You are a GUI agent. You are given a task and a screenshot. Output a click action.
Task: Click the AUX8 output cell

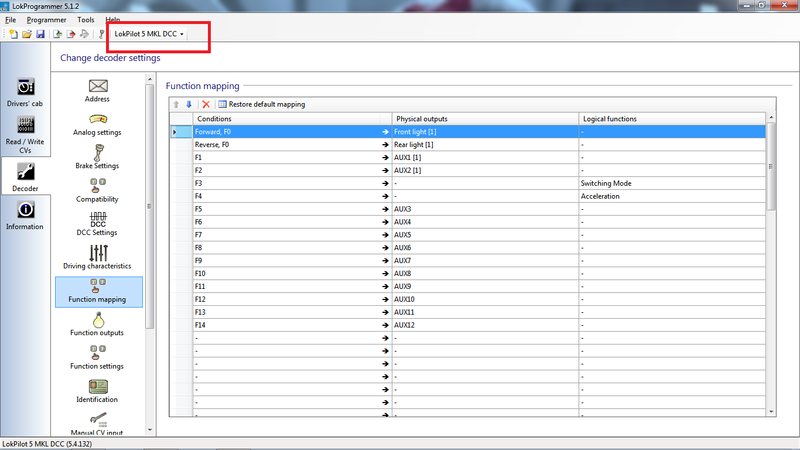click(x=485, y=273)
